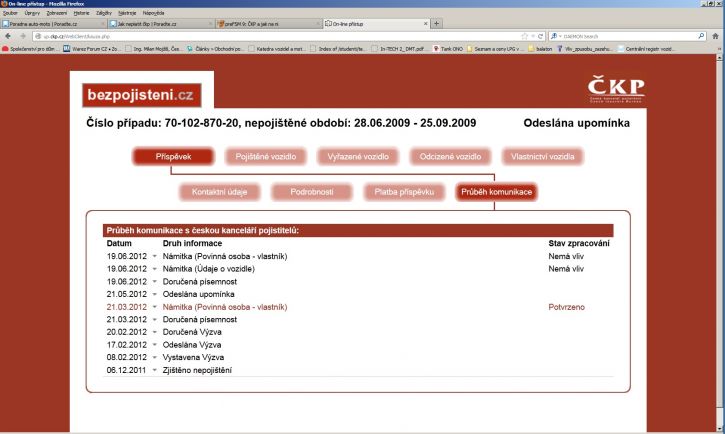This screenshot has width=725, height=434.
Task: Expand the 21.03.2012 Námitka row arrow
Action: coord(154,307)
